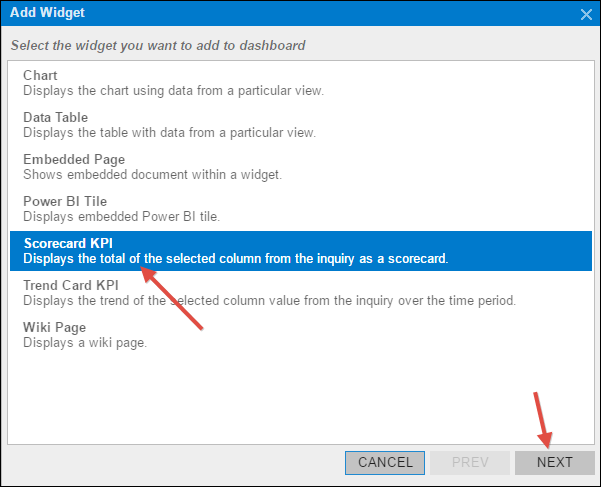Viewport: 601px width, 487px height.
Task: Click 'Shows embedded document within a widget.' text
Action: tap(153, 175)
